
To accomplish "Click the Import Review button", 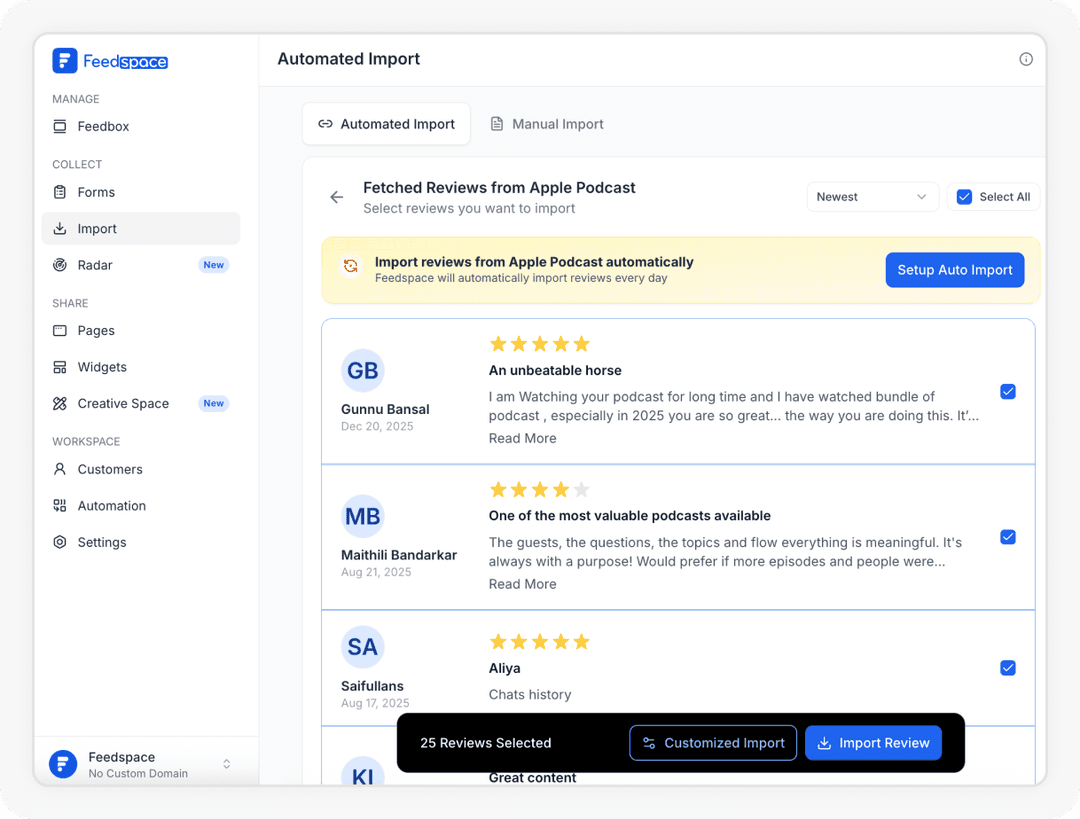I will pos(873,743).
